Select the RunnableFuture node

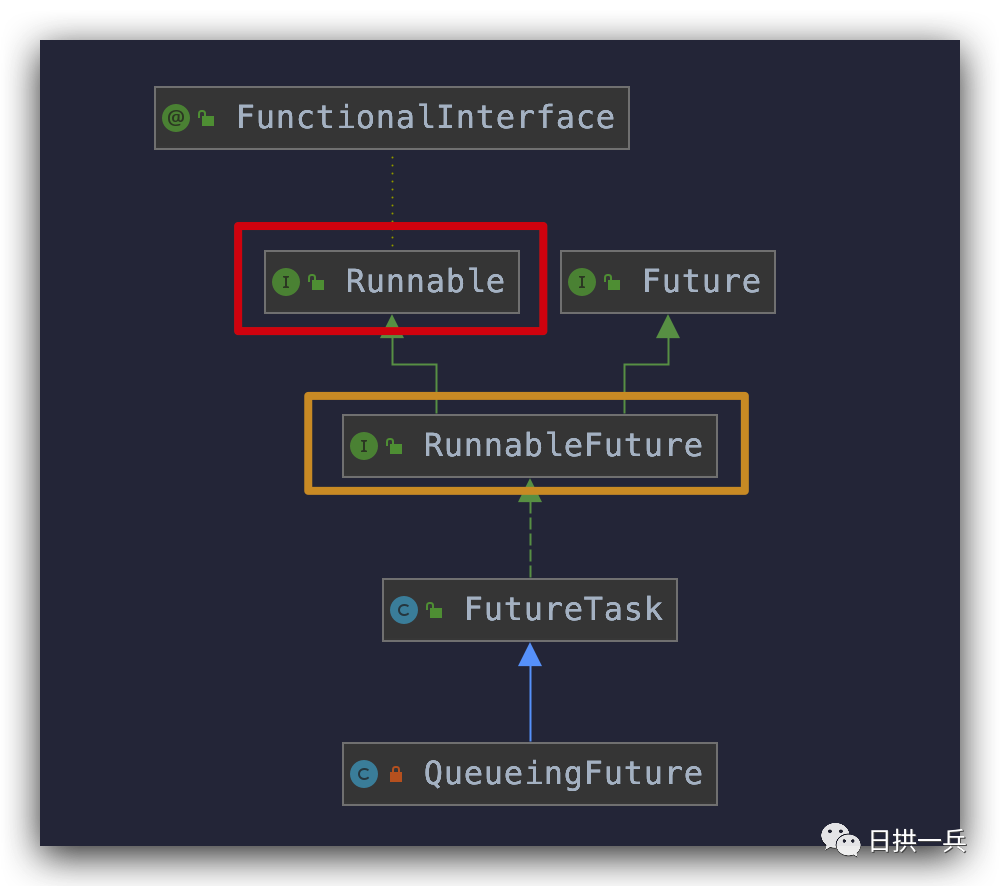click(530, 446)
